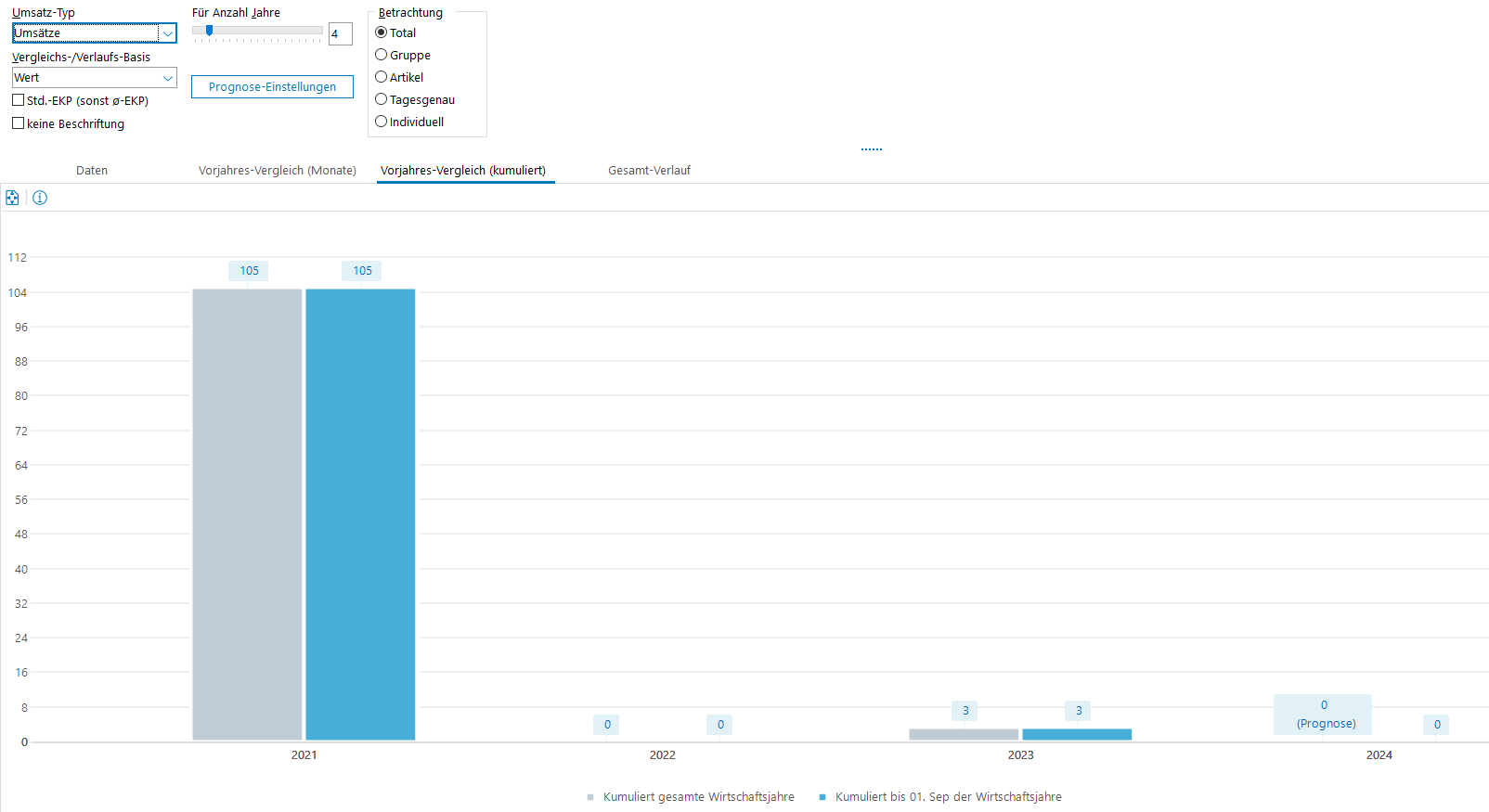
Task: Click the Für Anzahl Jahre slider handle
Action: pyautogui.click(x=209, y=31)
